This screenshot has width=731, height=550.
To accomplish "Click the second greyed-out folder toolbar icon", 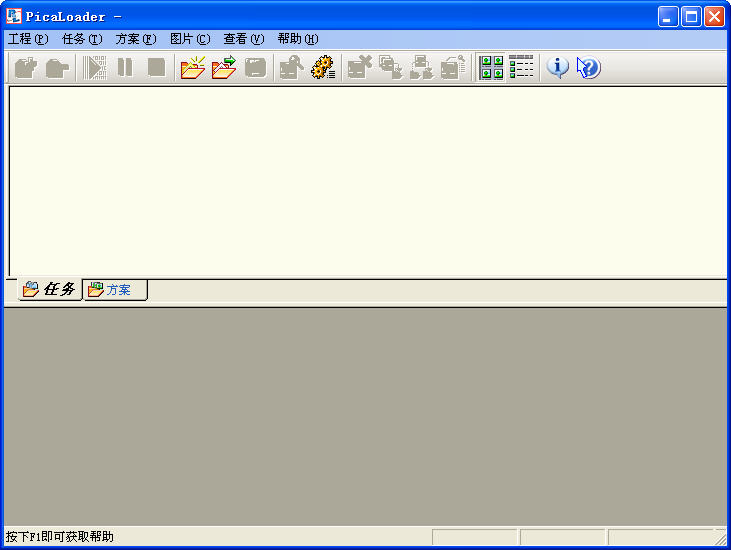I will (57, 68).
